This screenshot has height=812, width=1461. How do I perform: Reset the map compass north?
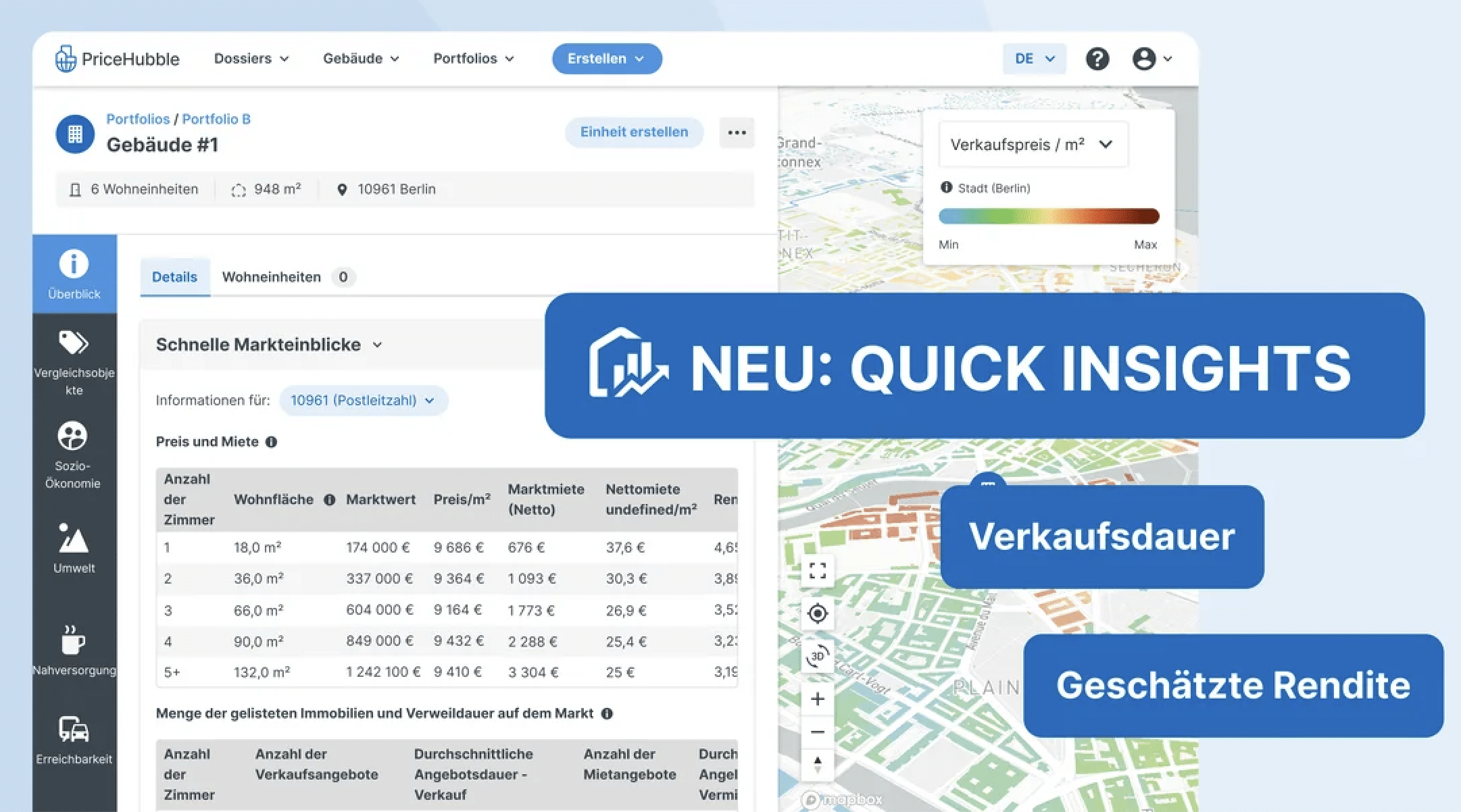[x=818, y=764]
